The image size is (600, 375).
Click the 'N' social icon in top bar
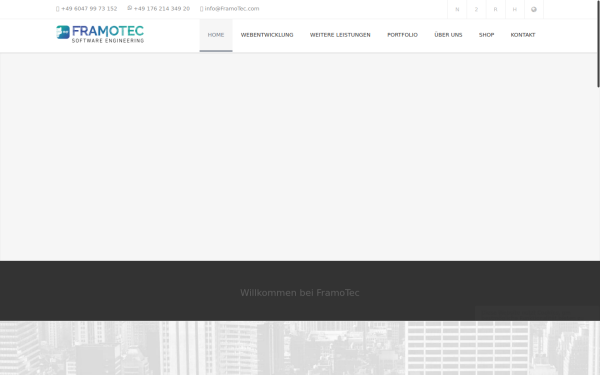457,10
